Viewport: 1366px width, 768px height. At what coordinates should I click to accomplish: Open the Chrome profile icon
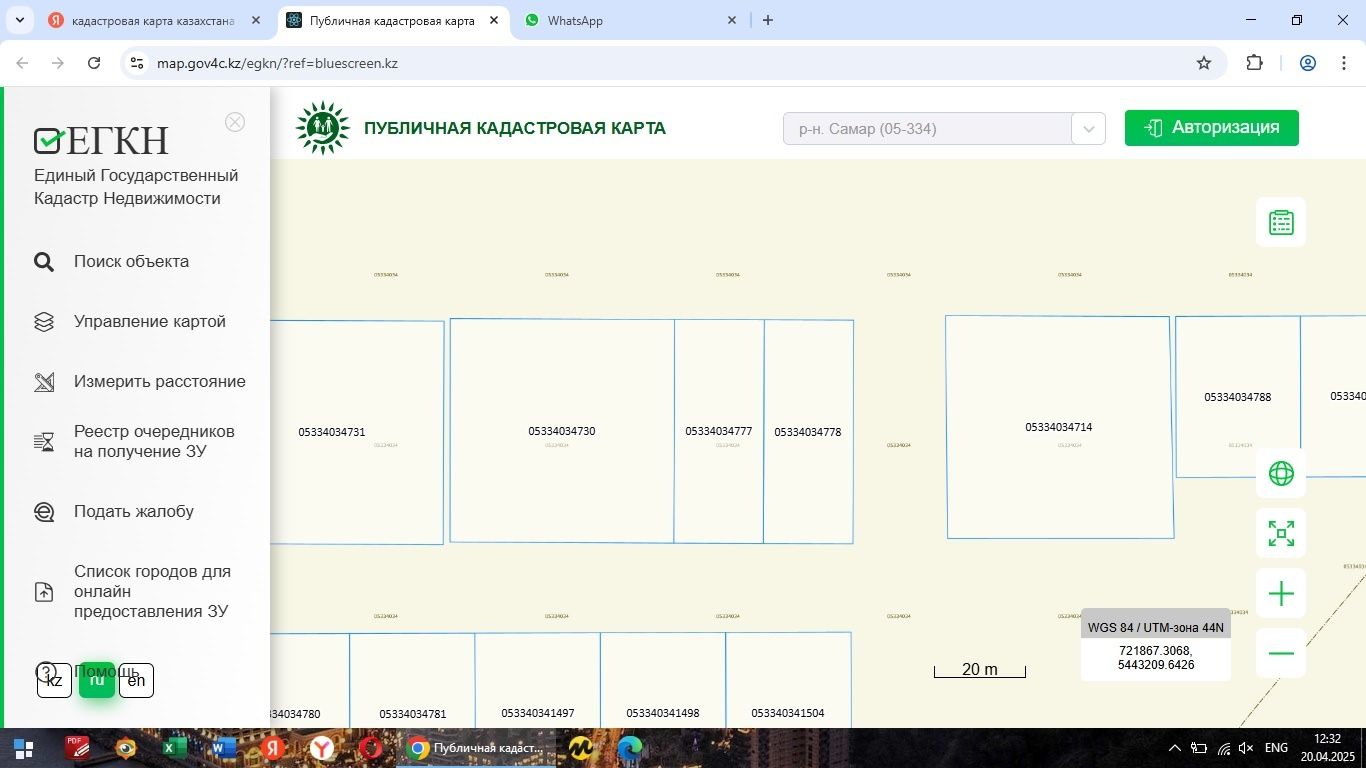(x=1308, y=63)
